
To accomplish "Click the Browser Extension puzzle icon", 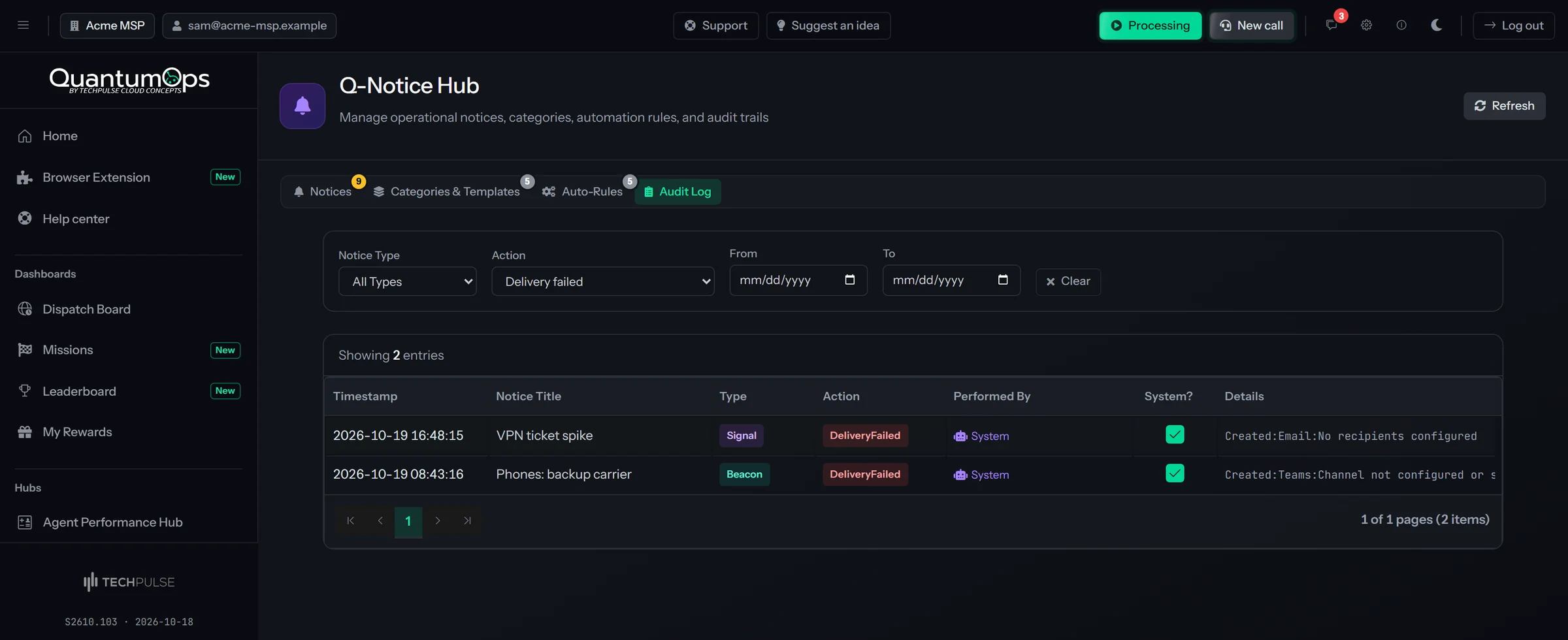I will pos(25,178).
